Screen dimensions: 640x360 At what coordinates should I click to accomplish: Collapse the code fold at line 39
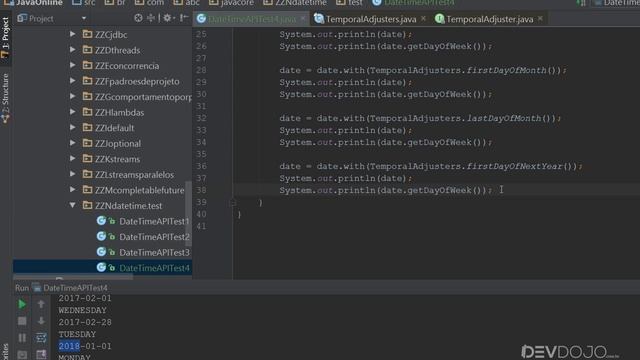233,202
